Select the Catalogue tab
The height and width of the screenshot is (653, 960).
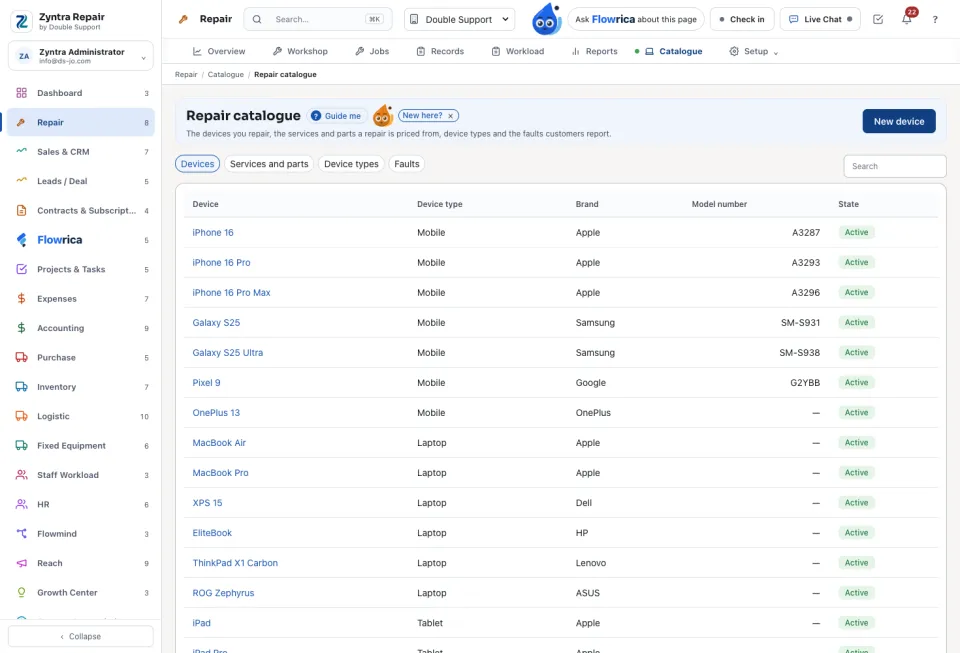pos(673,51)
